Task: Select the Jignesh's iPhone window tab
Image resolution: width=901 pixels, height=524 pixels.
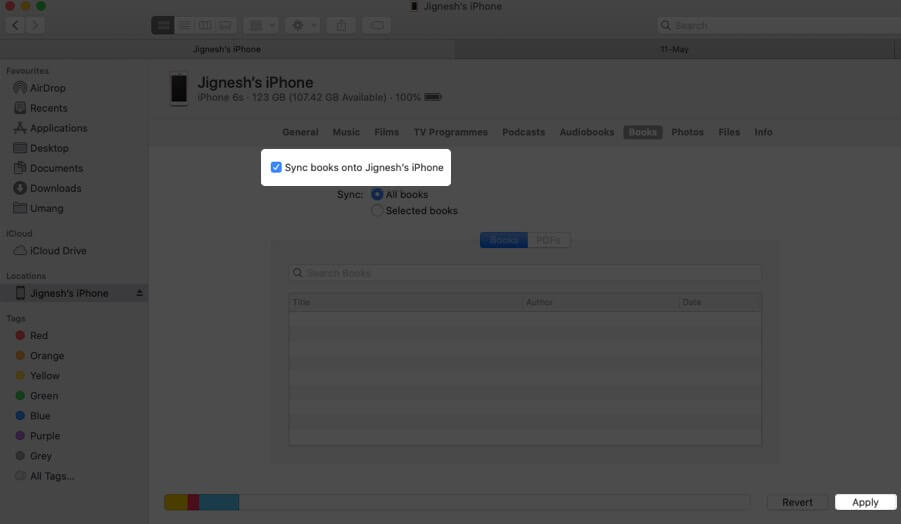Action: 227,49
